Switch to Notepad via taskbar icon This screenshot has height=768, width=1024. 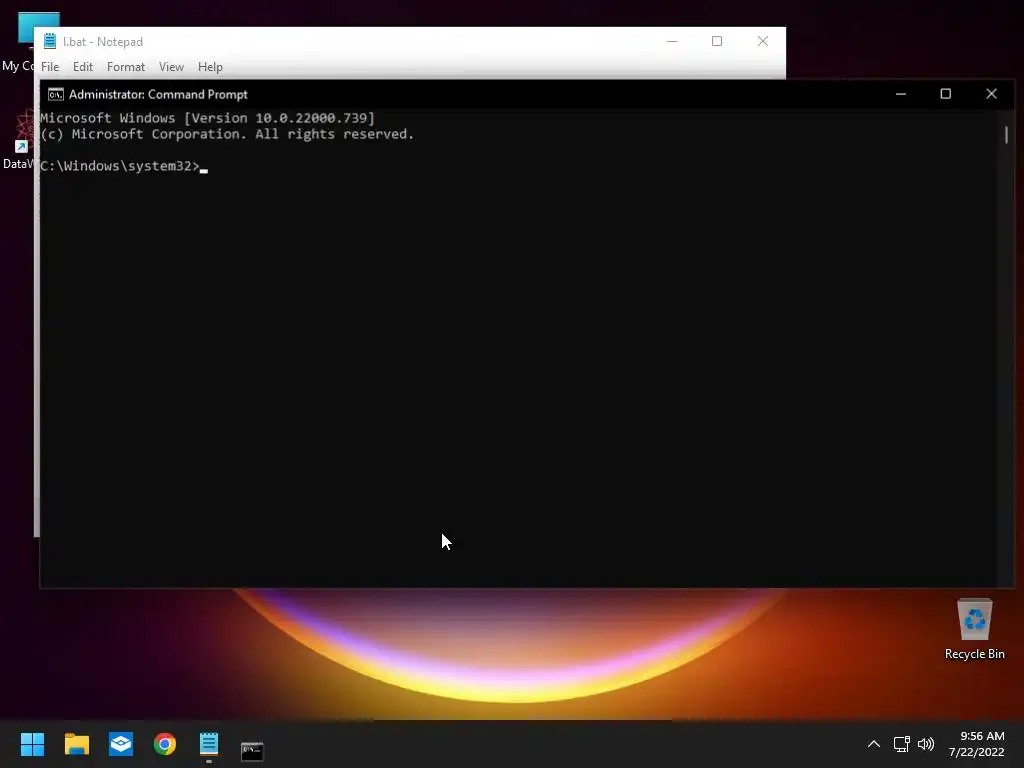pyautogui.click(x=209, y=744)
